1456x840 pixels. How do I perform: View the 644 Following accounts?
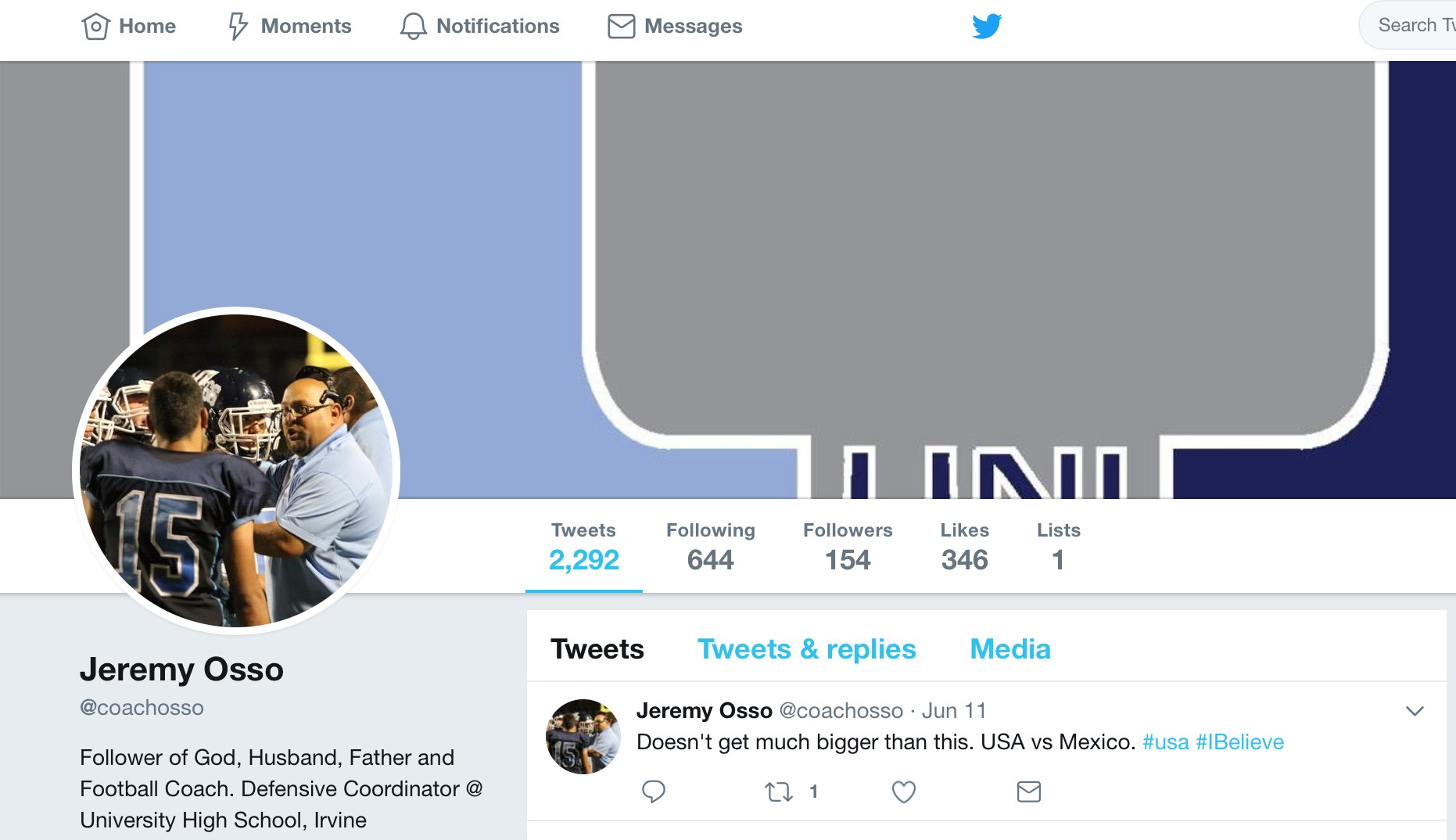coord(710,547)
